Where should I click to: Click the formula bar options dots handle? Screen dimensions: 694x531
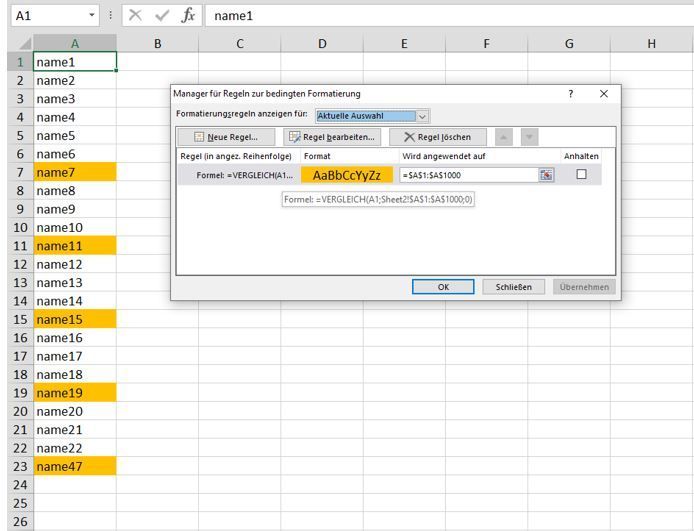(x=110, y=16)
